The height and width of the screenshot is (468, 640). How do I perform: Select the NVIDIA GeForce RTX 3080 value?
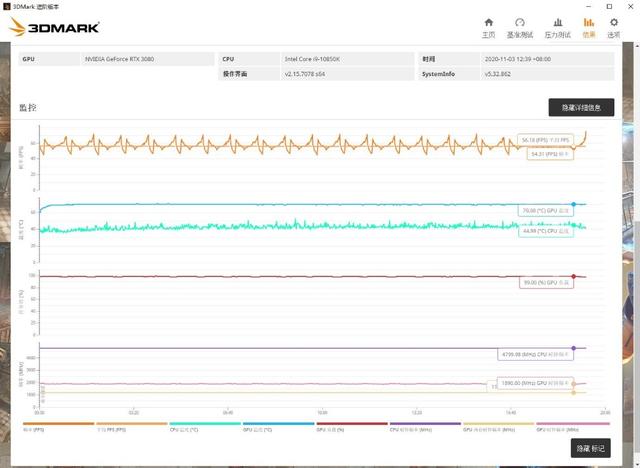pos(120,59)
